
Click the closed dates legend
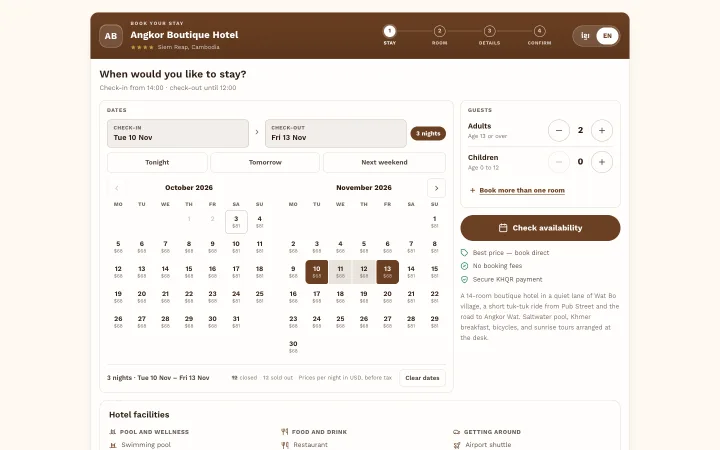coord(244,378)
